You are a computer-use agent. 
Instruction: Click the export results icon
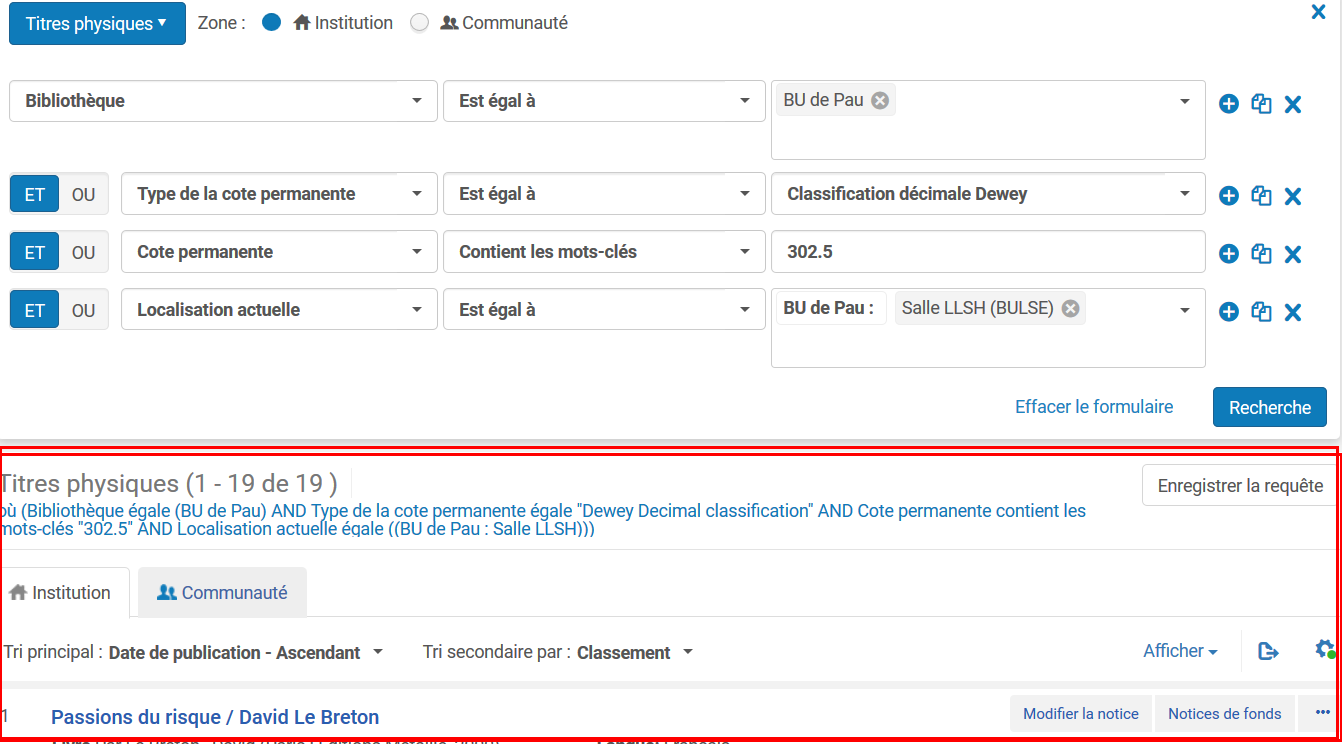click(x=1268, y=652)
